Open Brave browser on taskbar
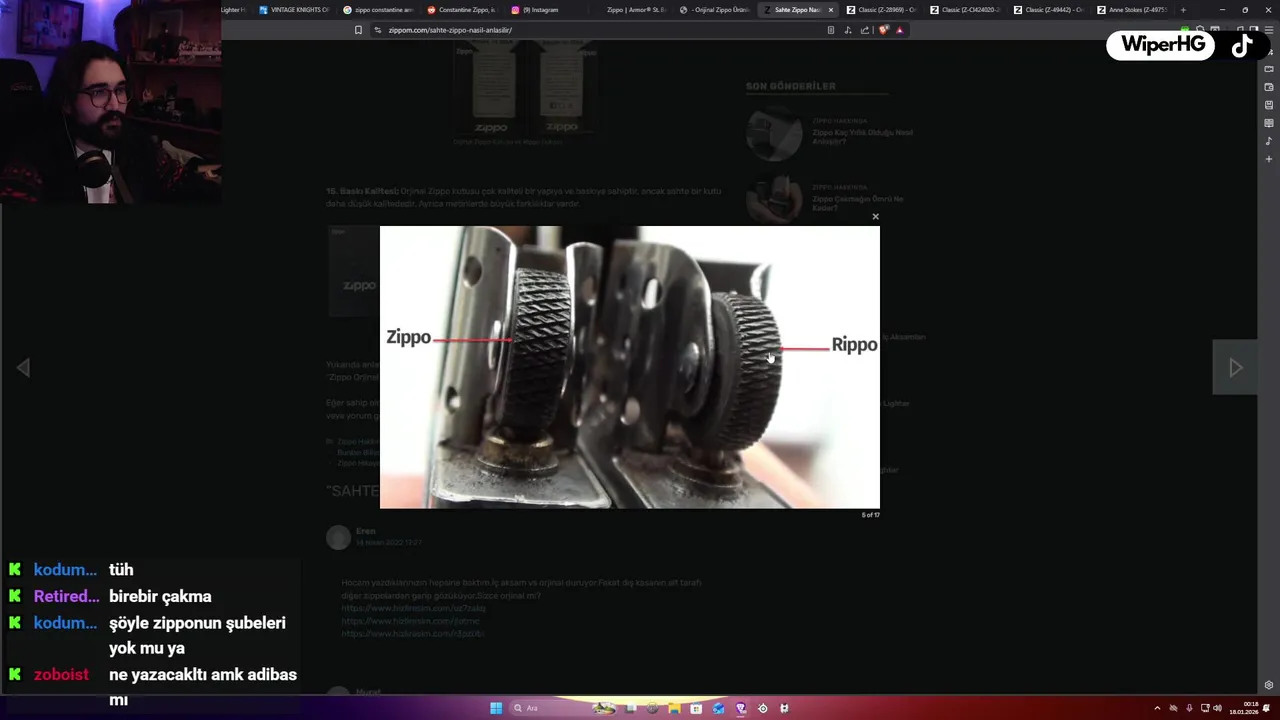Screen dimensions: 1280x720 tap(741, 708)
